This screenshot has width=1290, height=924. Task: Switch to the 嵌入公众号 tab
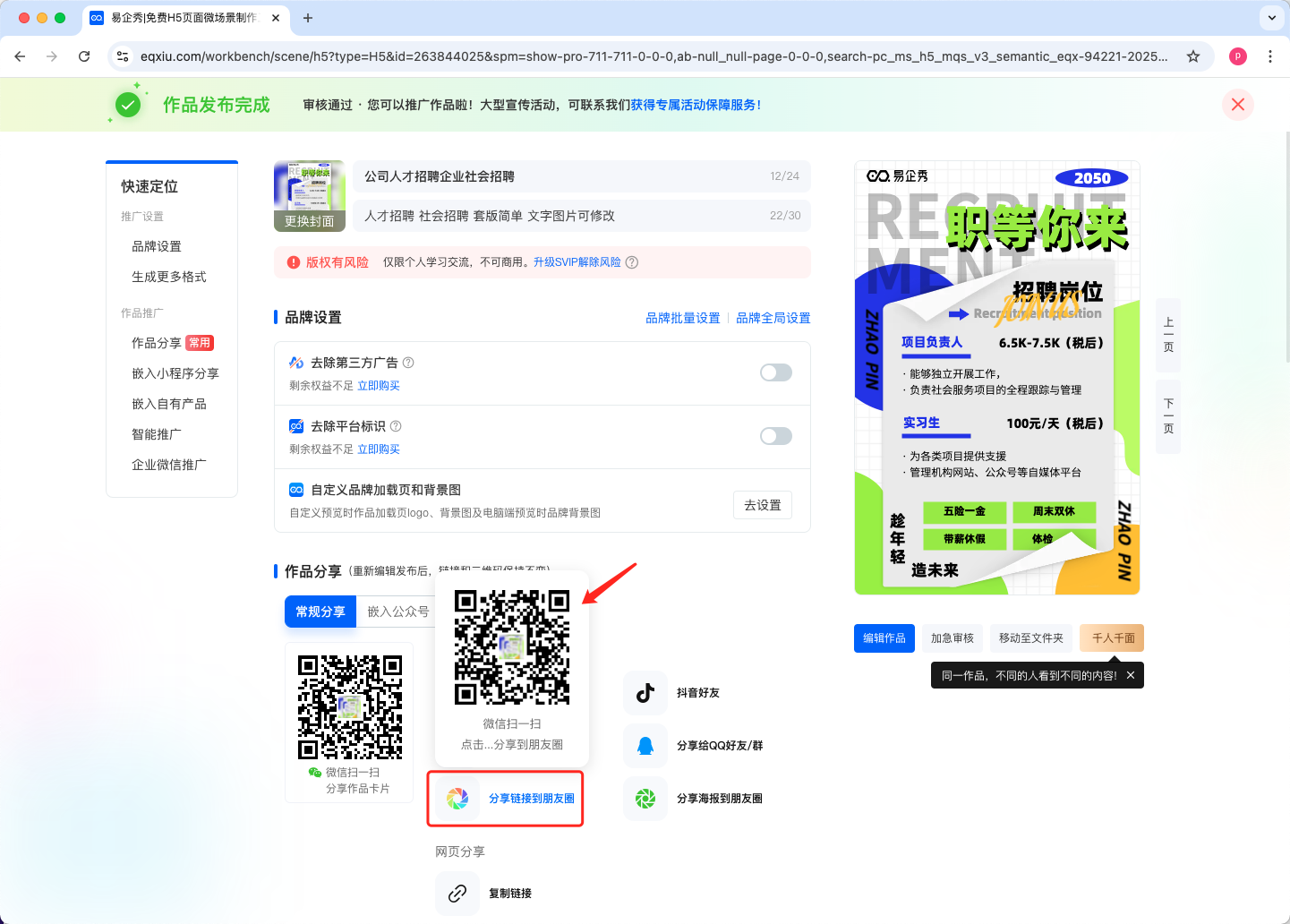[x=397, y=612]
